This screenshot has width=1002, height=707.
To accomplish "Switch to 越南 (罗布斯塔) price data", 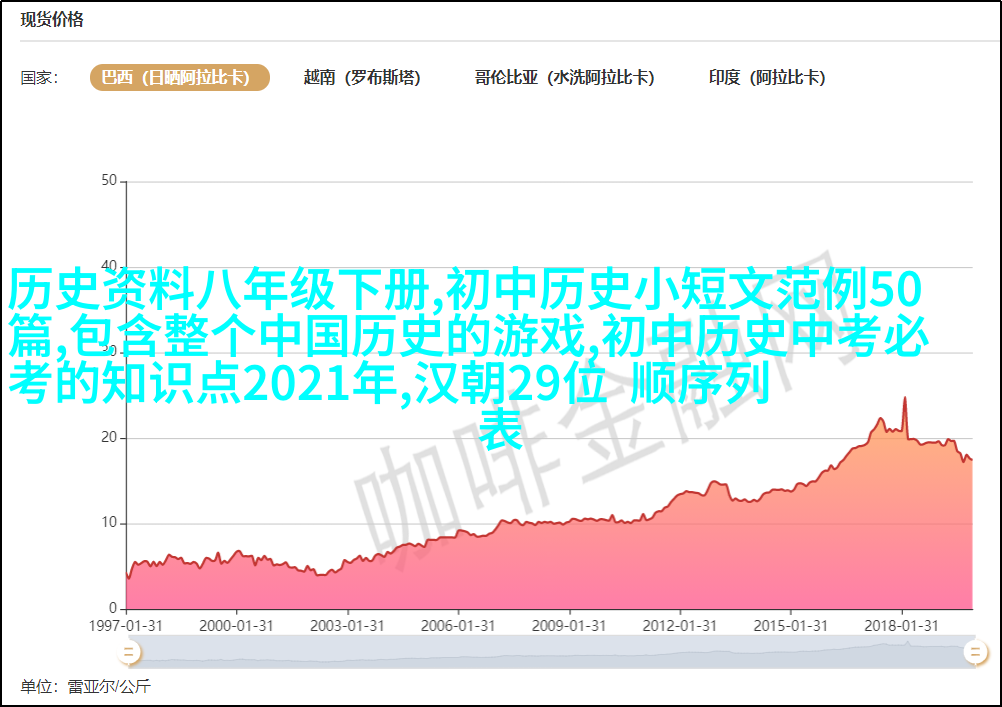I will click(362, 77).
